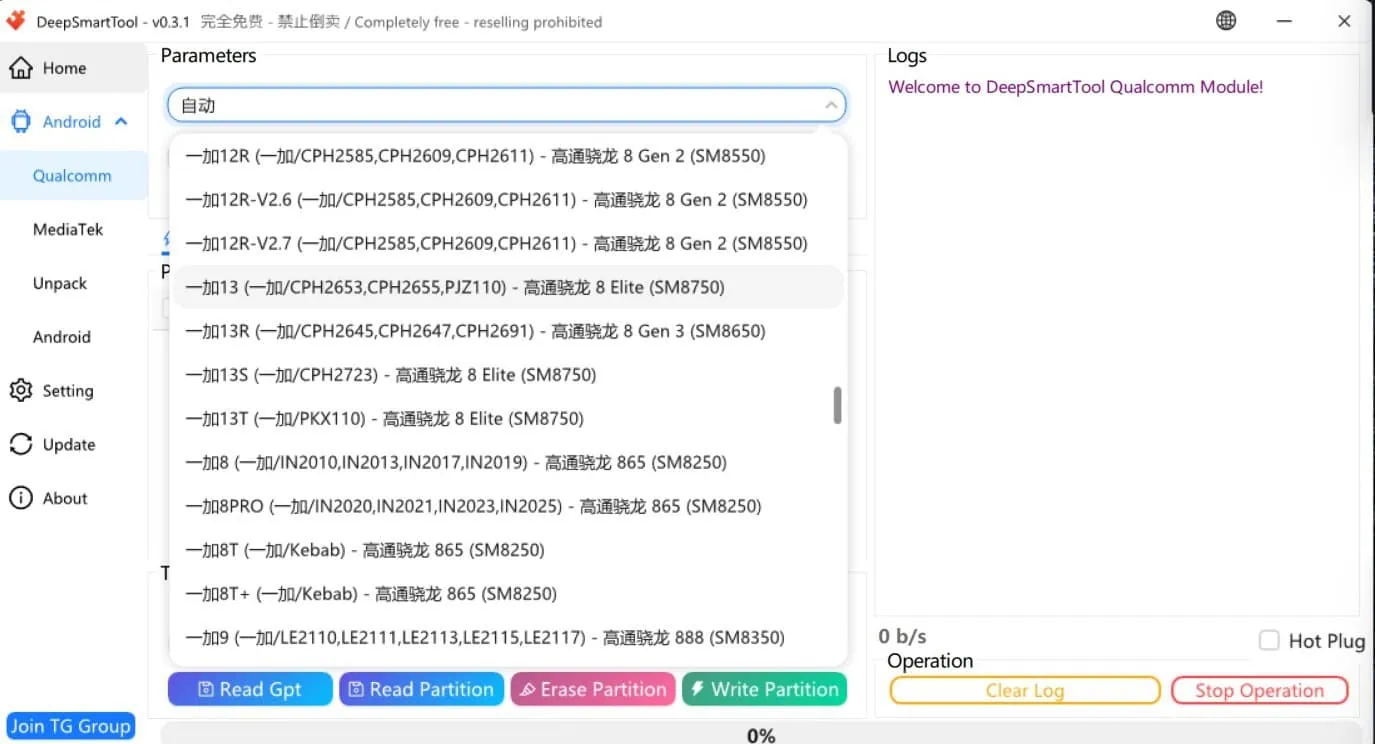
Task: Click the Erase Partition button
Action: [593, 689]
